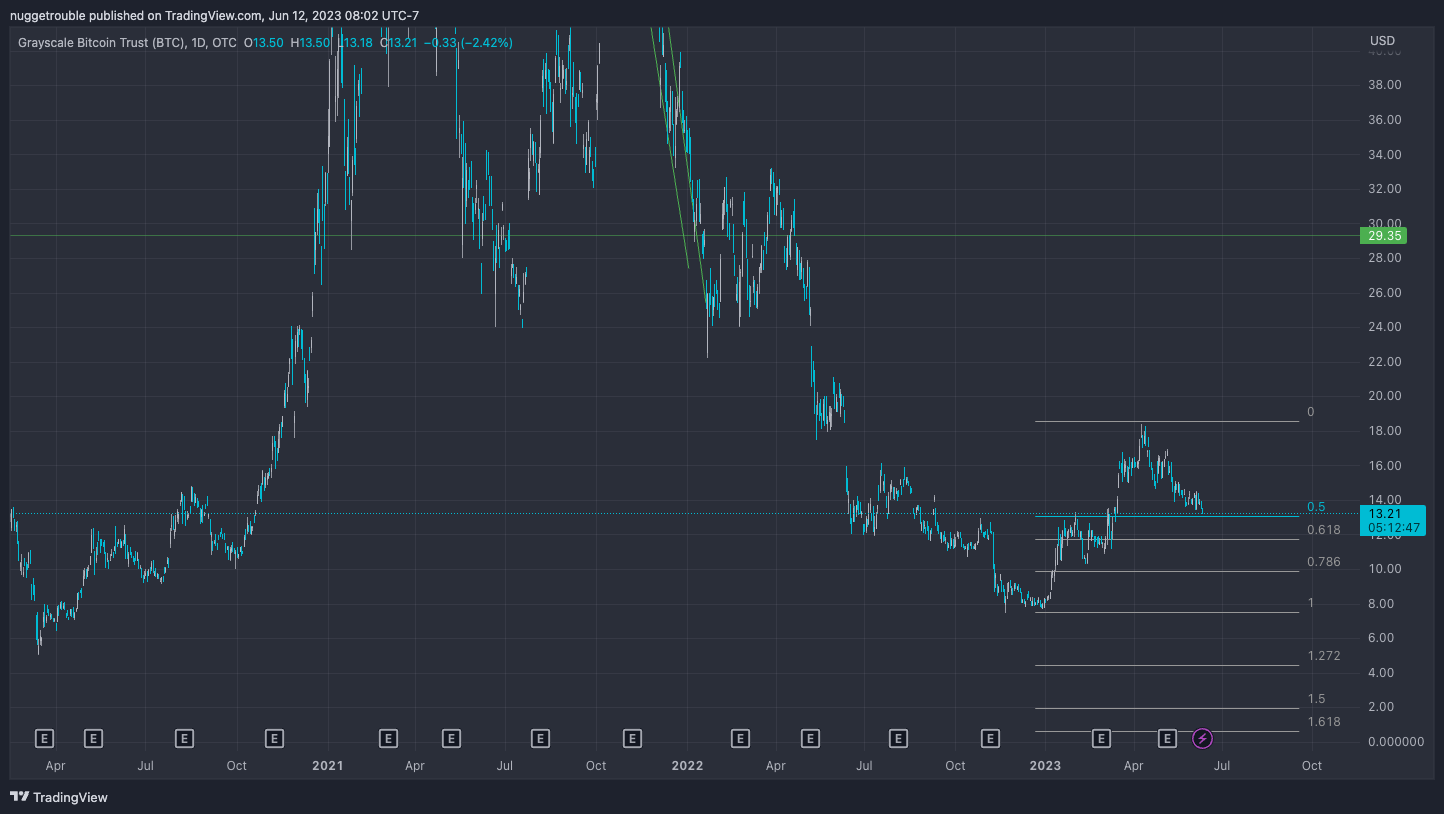Image resolution: width=1444 pixels, height=814 pixels.
Task: Select the Fibonacci 0 level label
Action: [x=1311, y=412]
